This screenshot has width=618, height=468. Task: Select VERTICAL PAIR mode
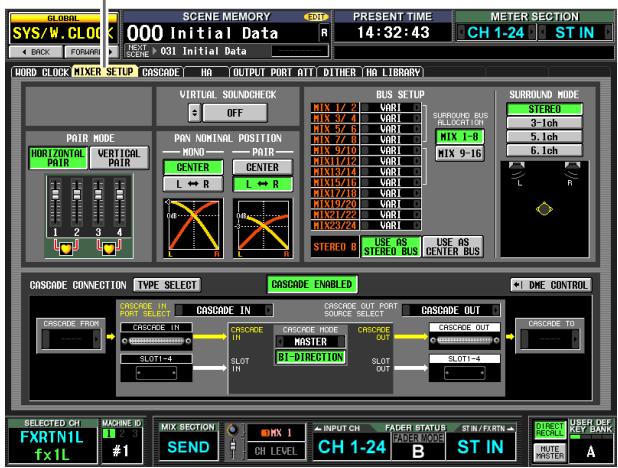(119, 158)
